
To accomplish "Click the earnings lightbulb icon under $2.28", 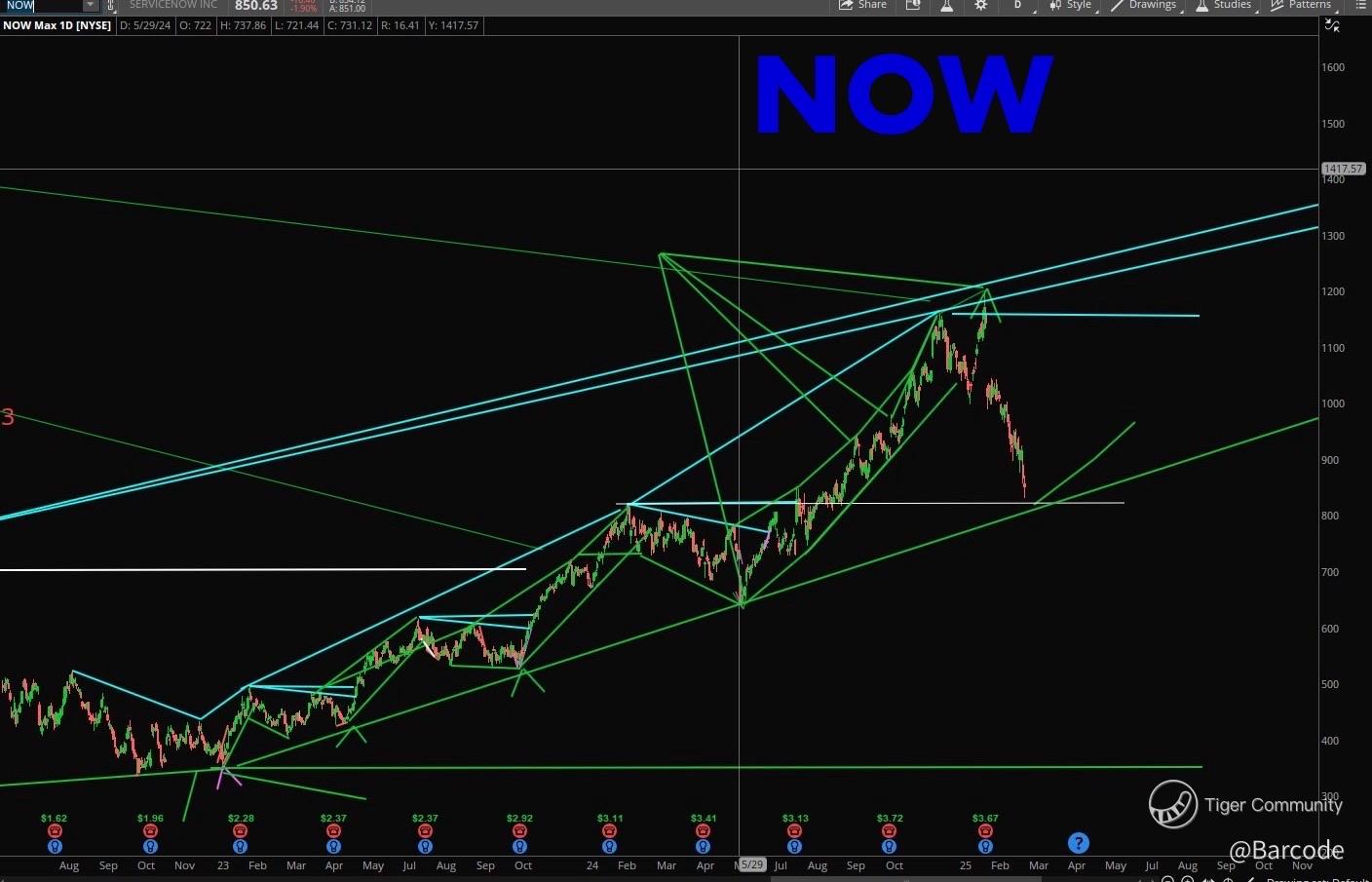I will [241, 847].
